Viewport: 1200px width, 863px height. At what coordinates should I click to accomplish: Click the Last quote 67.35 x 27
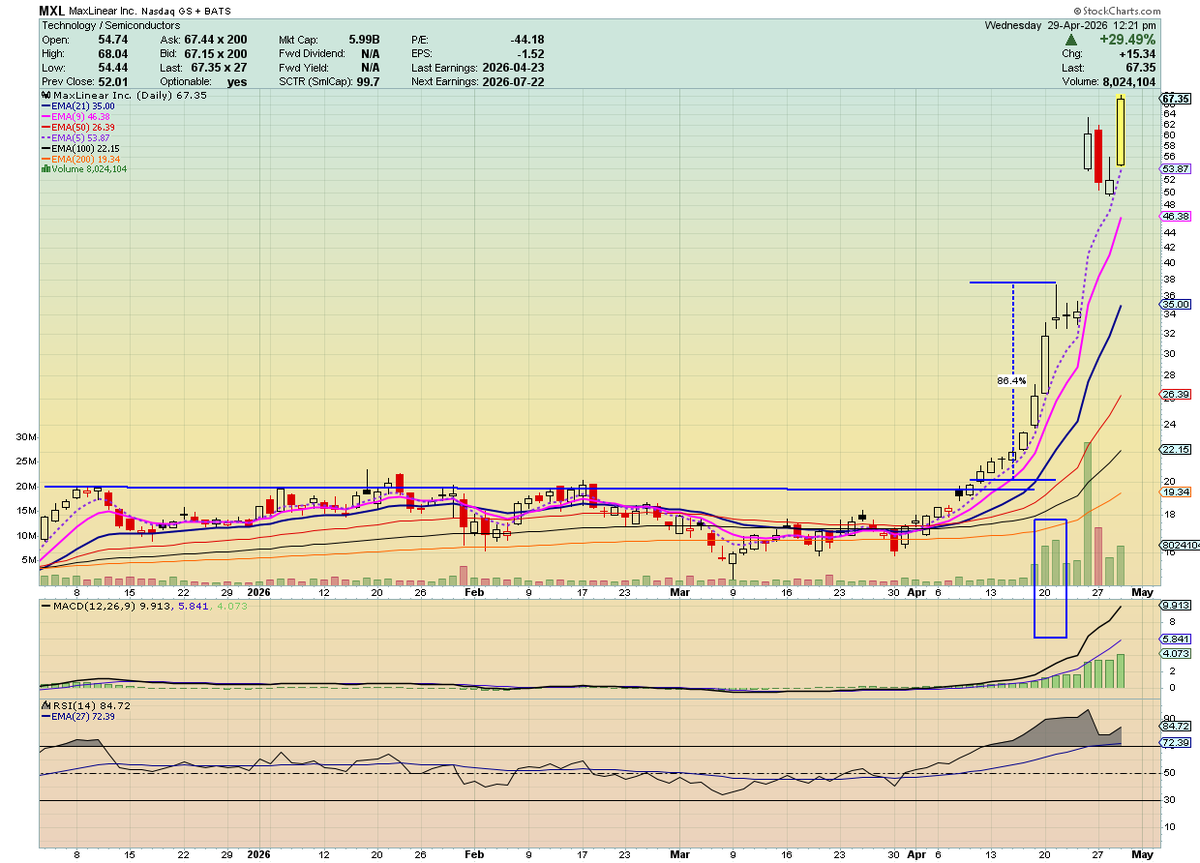tap(218, 67)
